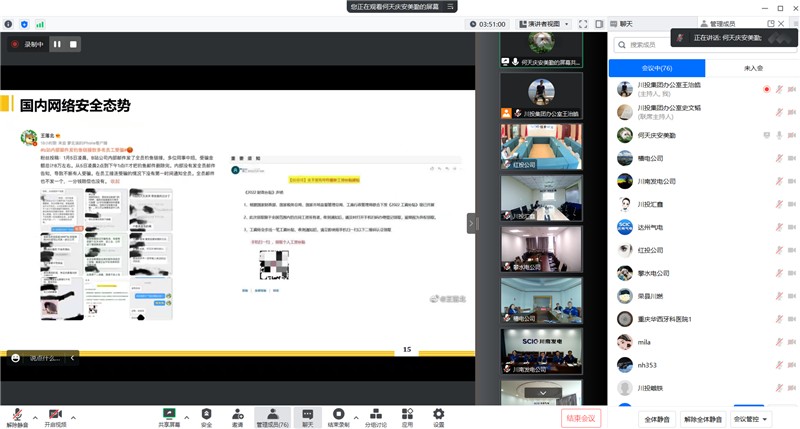Switch to the 未入会 tab
Viewport: 800px width, 429px height.
[x=752, y=68]
